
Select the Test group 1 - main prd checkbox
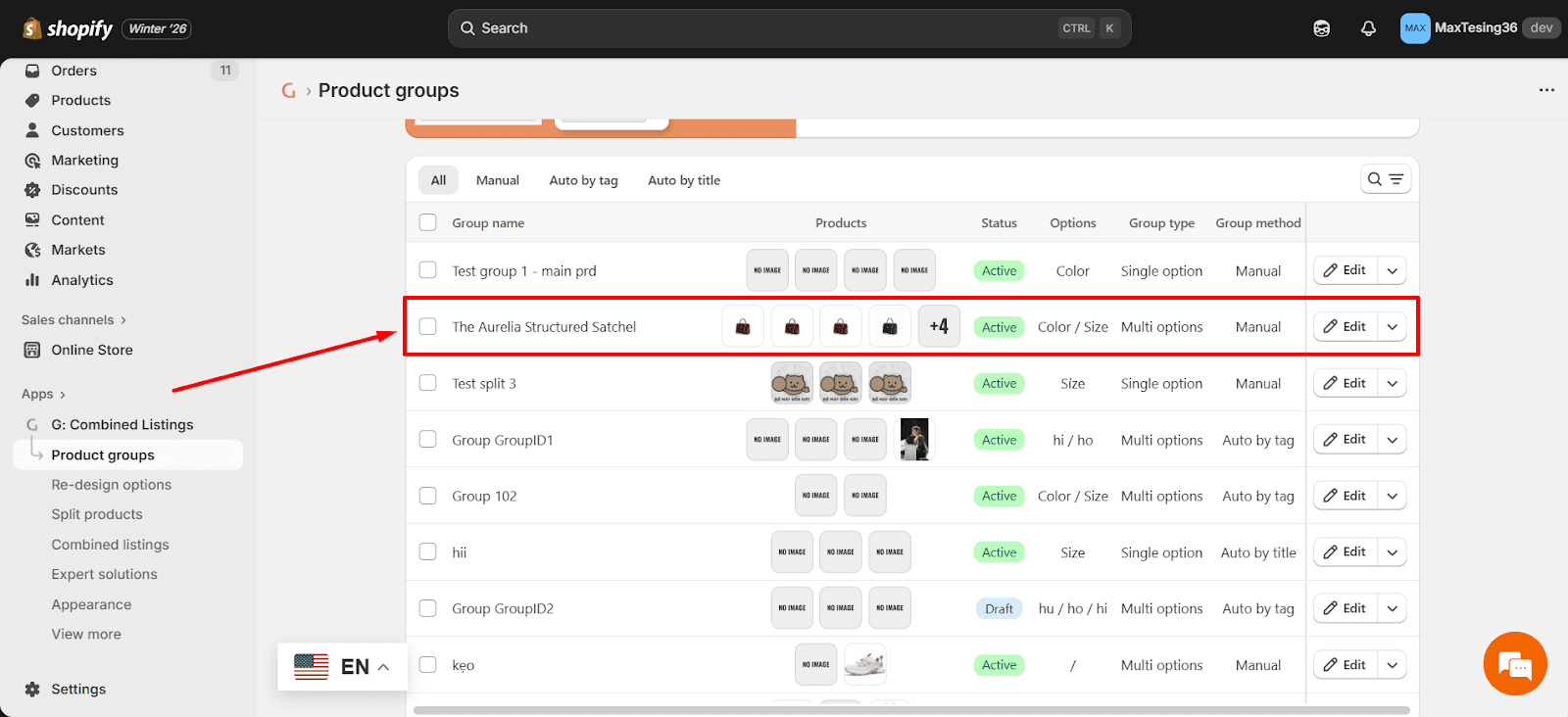428,269
